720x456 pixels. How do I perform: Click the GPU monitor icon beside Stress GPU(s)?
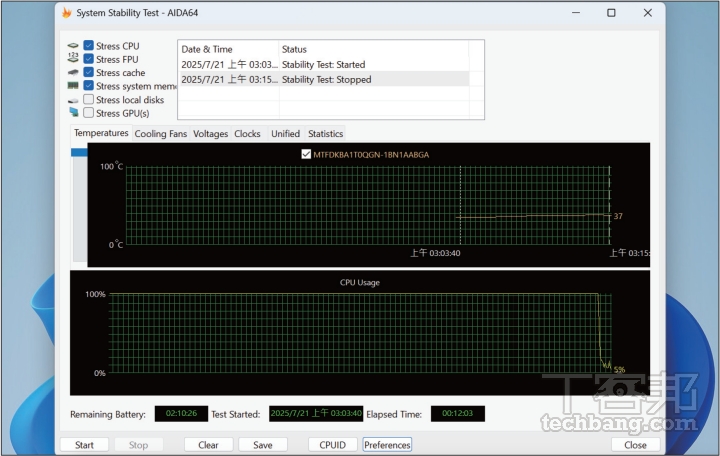pos(73,113)
